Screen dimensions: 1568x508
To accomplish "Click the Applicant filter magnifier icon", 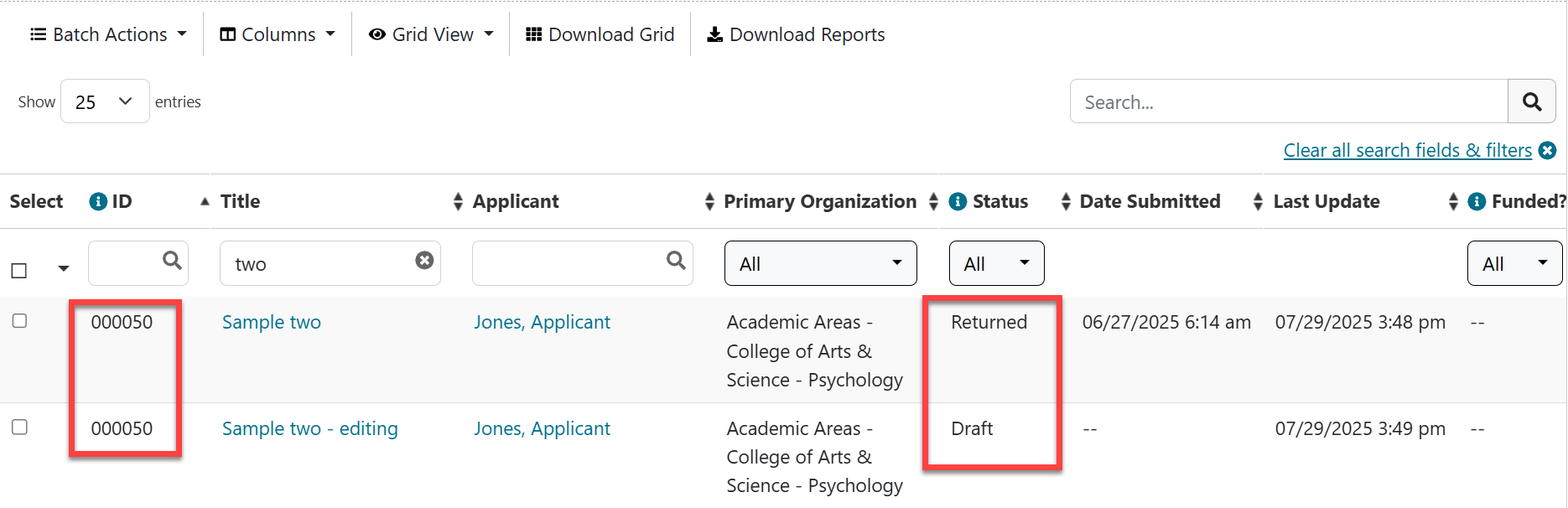I will coord(676,261).
